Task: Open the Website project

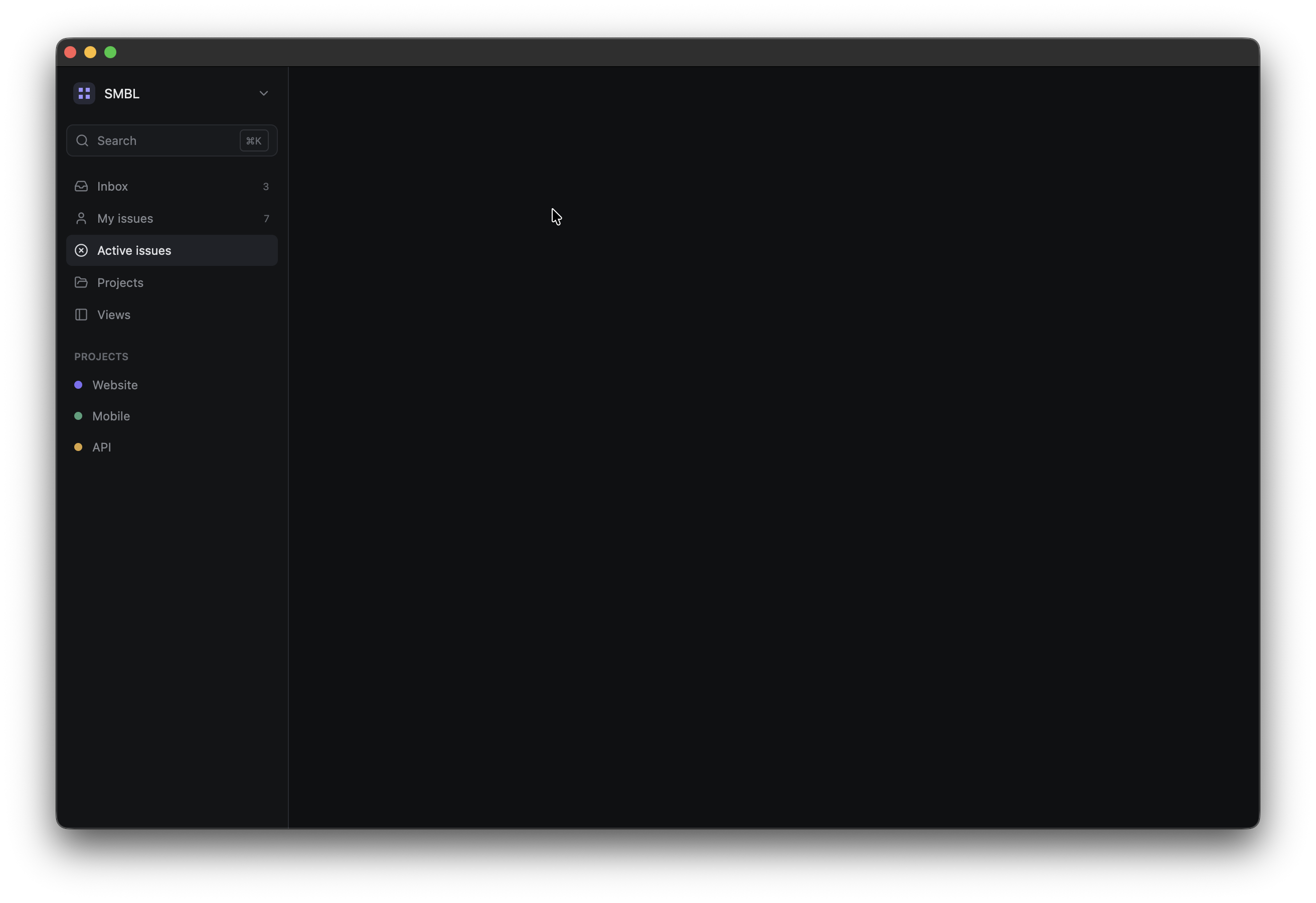Action: (172, 385)
